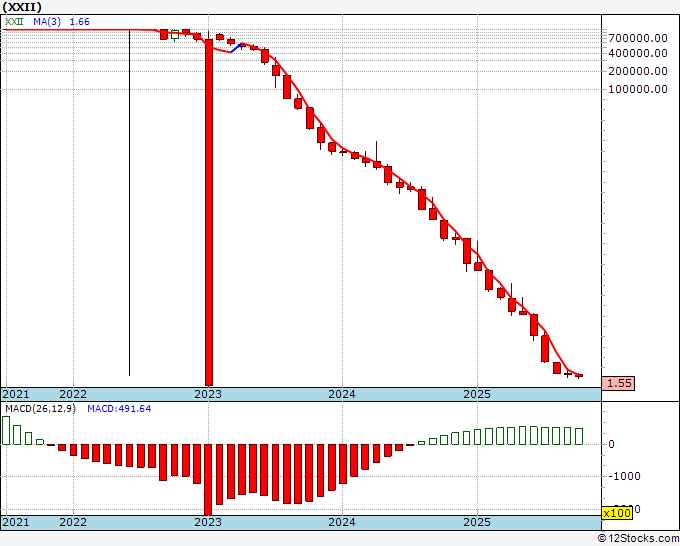Click the 1.55 current price tag

pos(618,383)
